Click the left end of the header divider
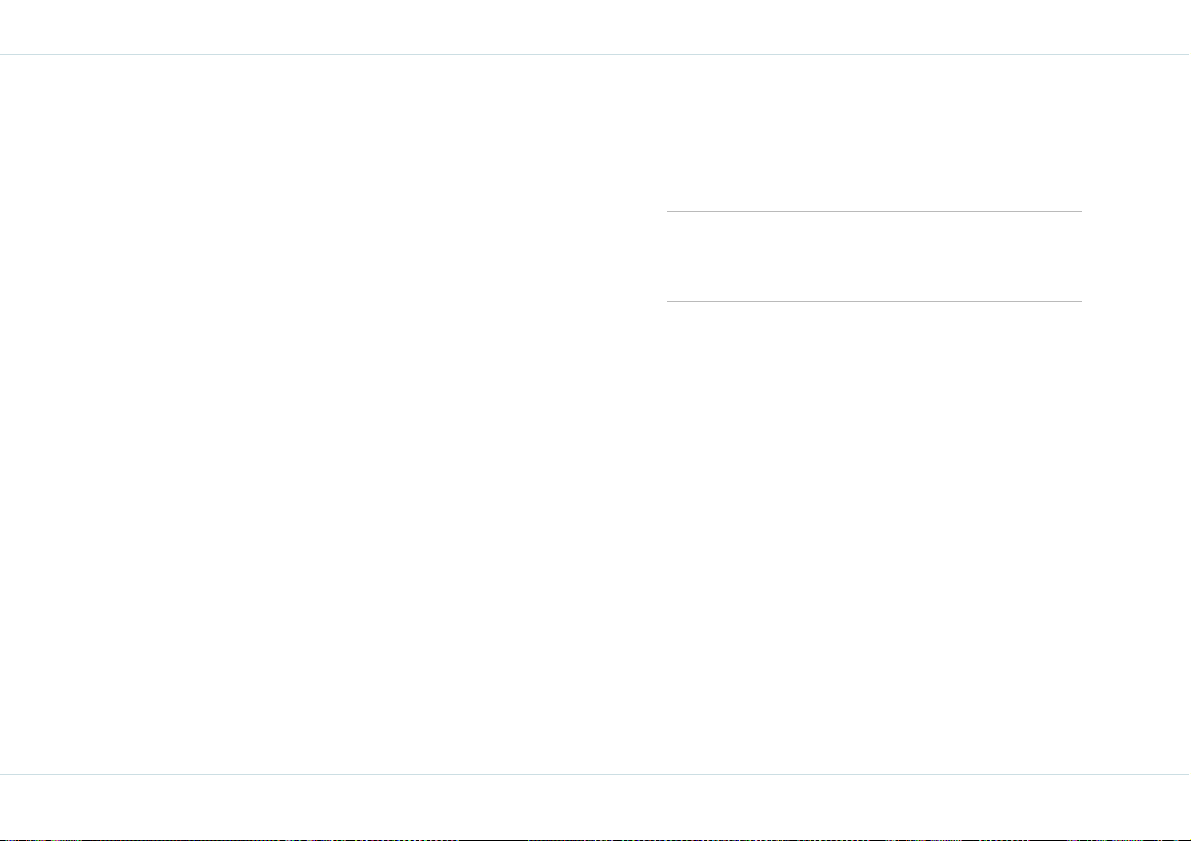The image size is (1191, 841). click(x=4, y=55)
